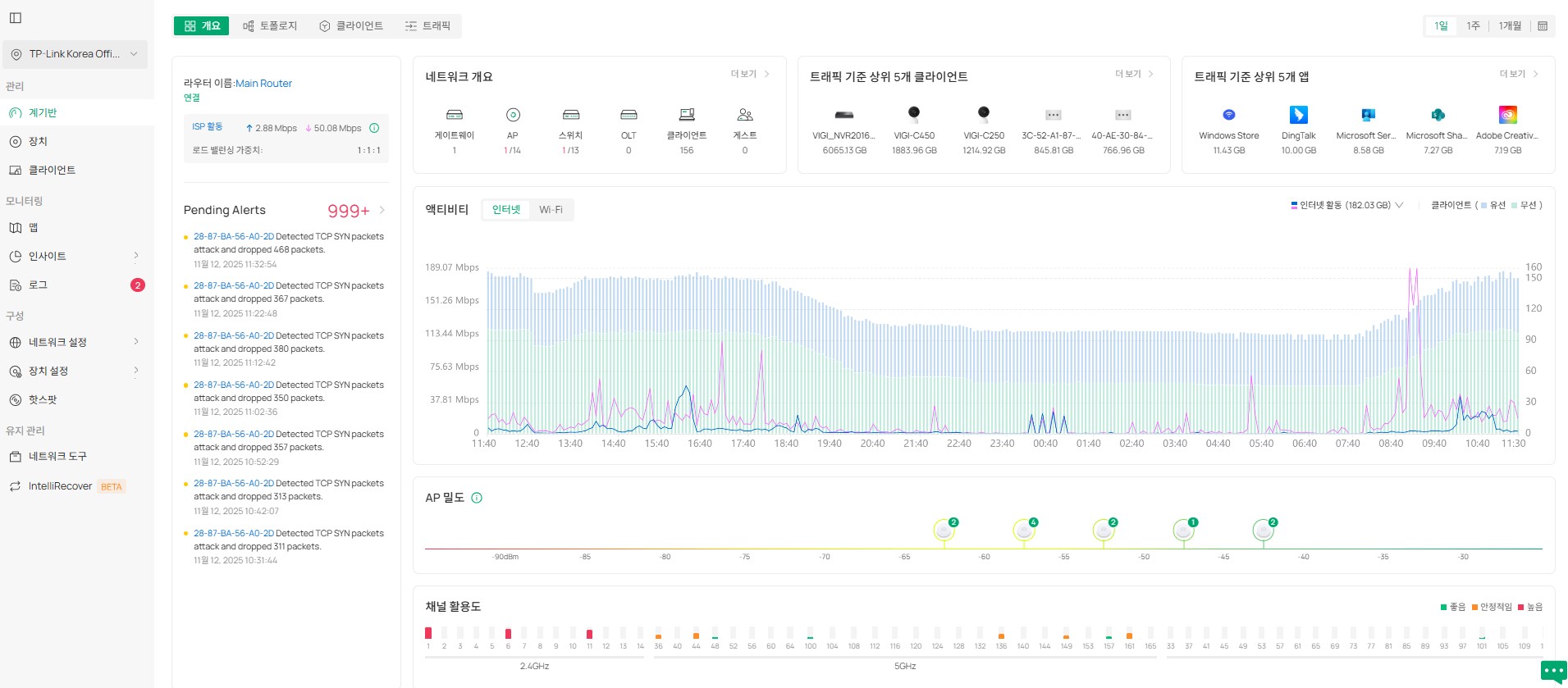This screenshot has height=688, width=1568.
Task: Click 더 보기 in top 5 clients
Action: pyautogui.click(x=1133, y=74)
